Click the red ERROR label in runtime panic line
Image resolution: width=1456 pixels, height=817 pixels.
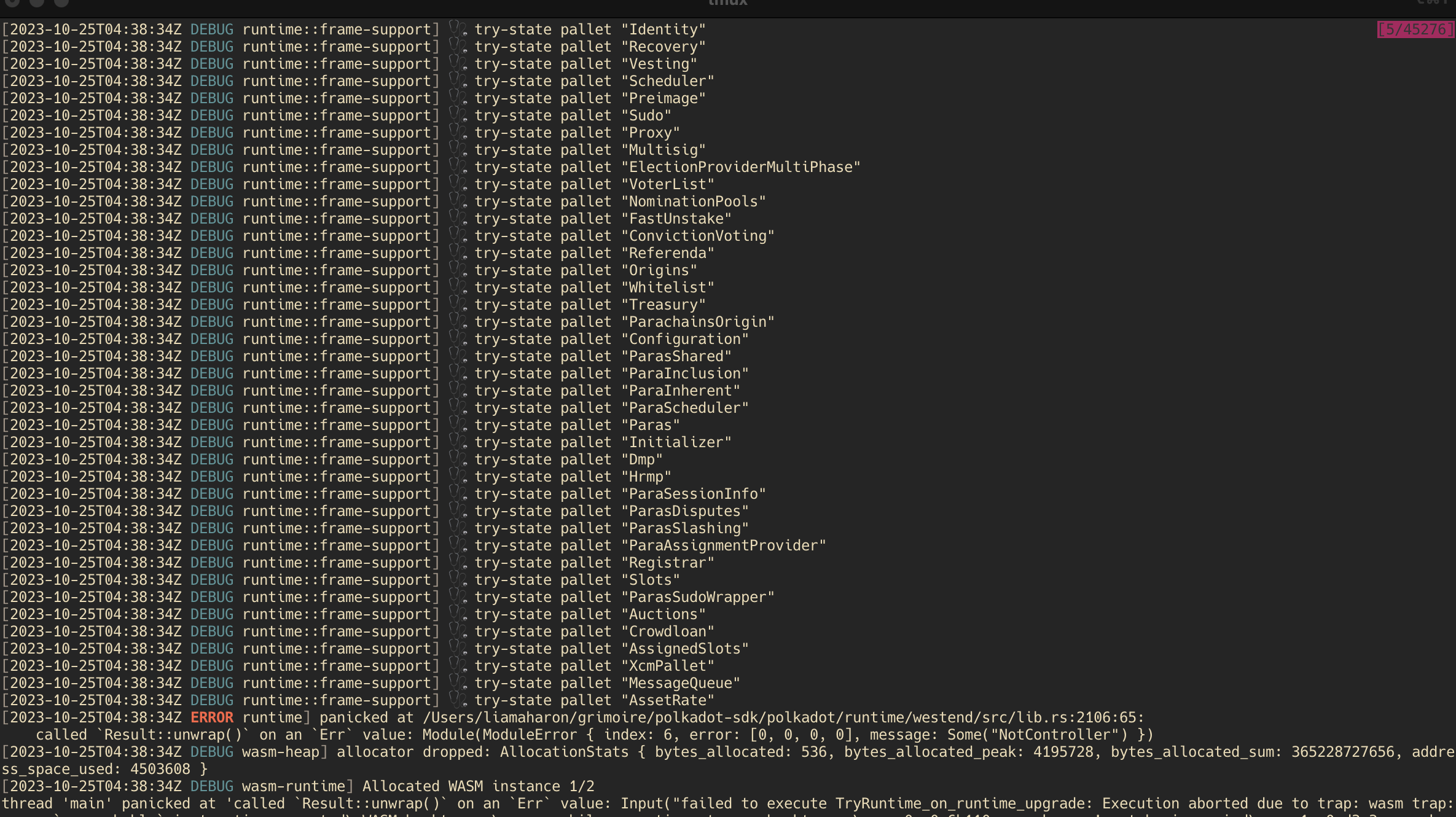(212, 717)
